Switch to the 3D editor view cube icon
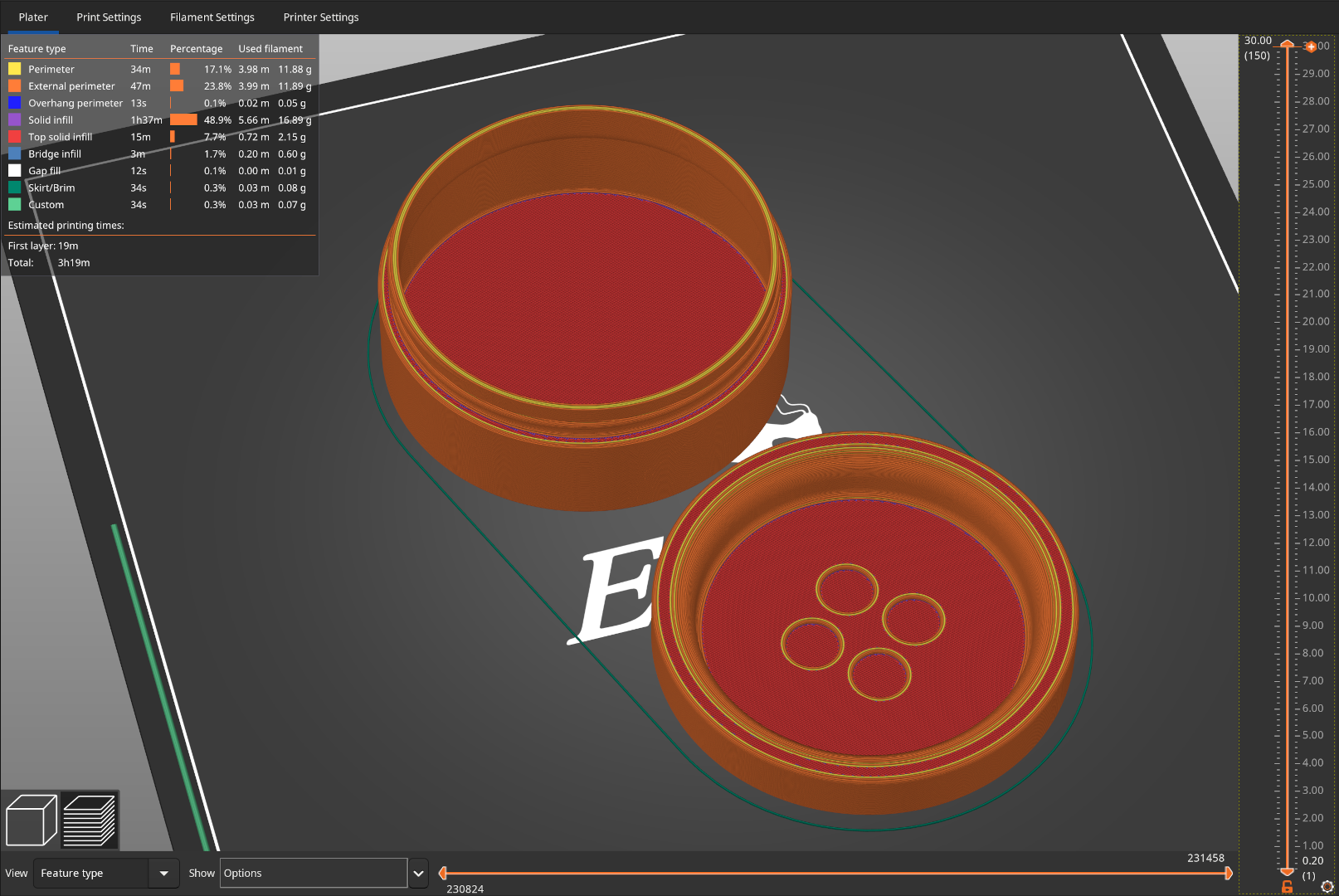 point(31,820)
